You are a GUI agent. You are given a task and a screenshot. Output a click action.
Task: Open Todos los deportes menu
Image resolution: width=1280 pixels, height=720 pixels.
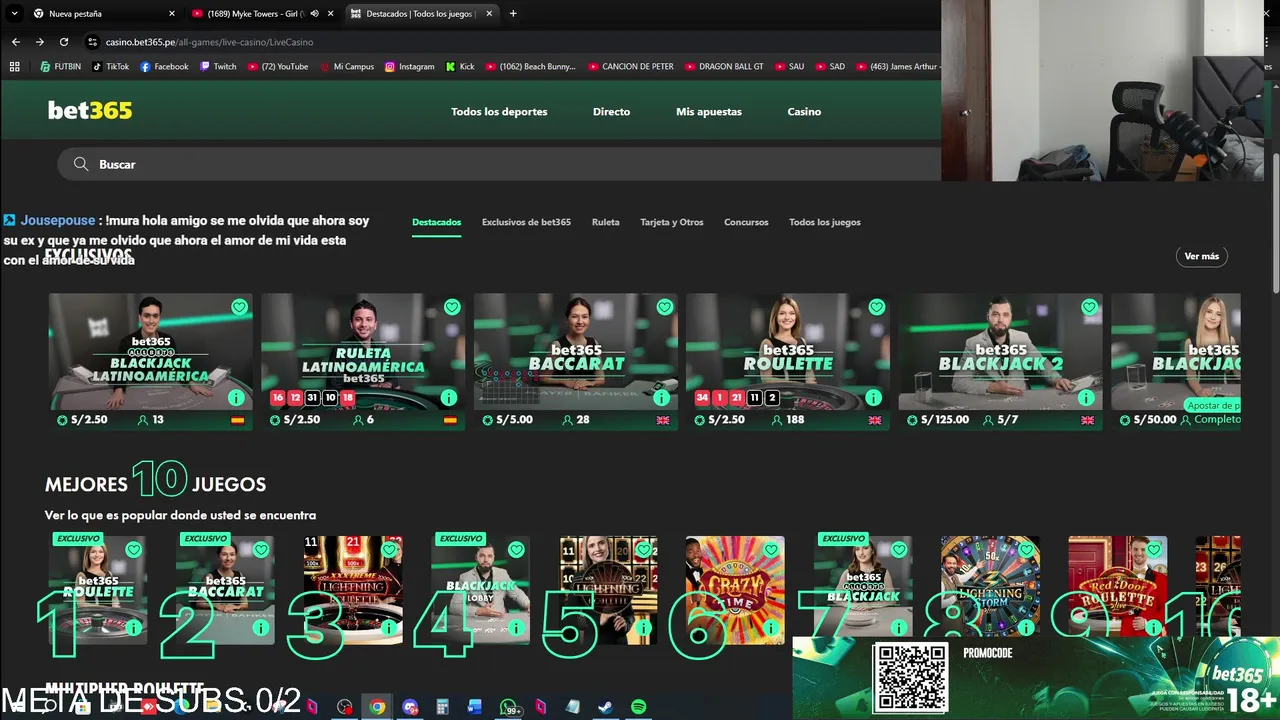(x=499, y=111)
